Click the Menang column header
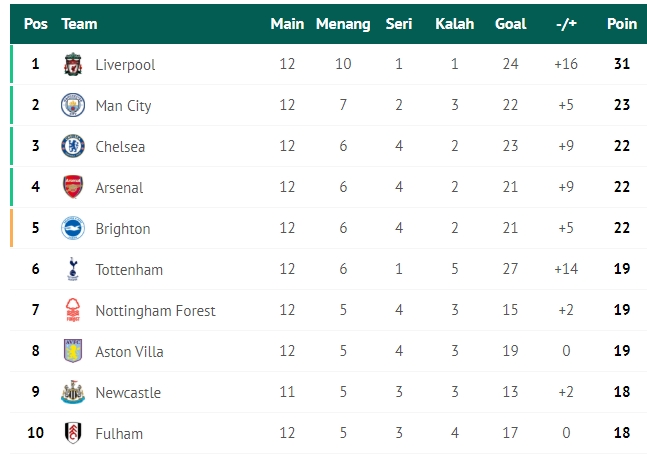 343,24
